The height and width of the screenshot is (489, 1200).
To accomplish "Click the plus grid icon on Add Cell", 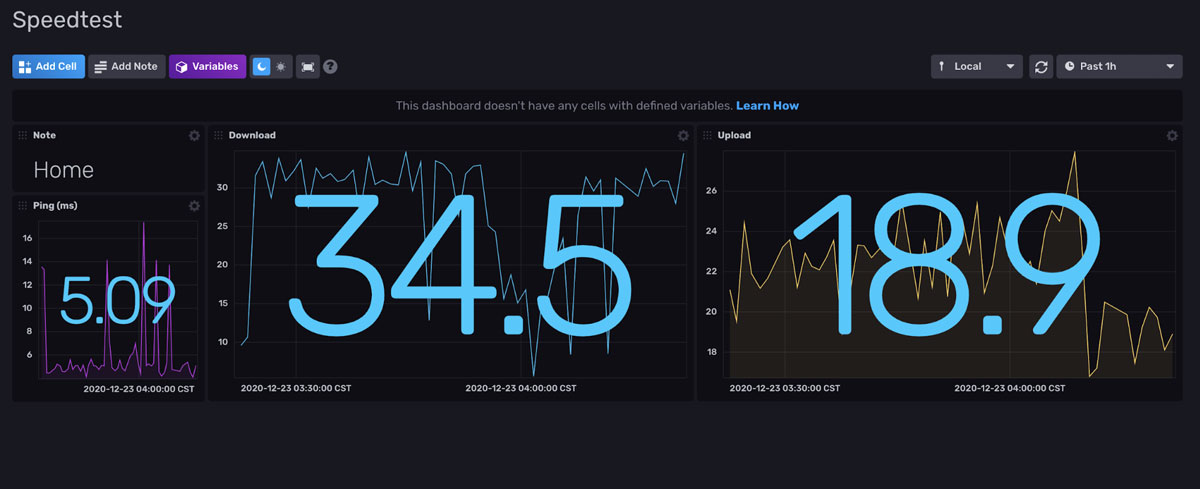I will coord(25,67).
